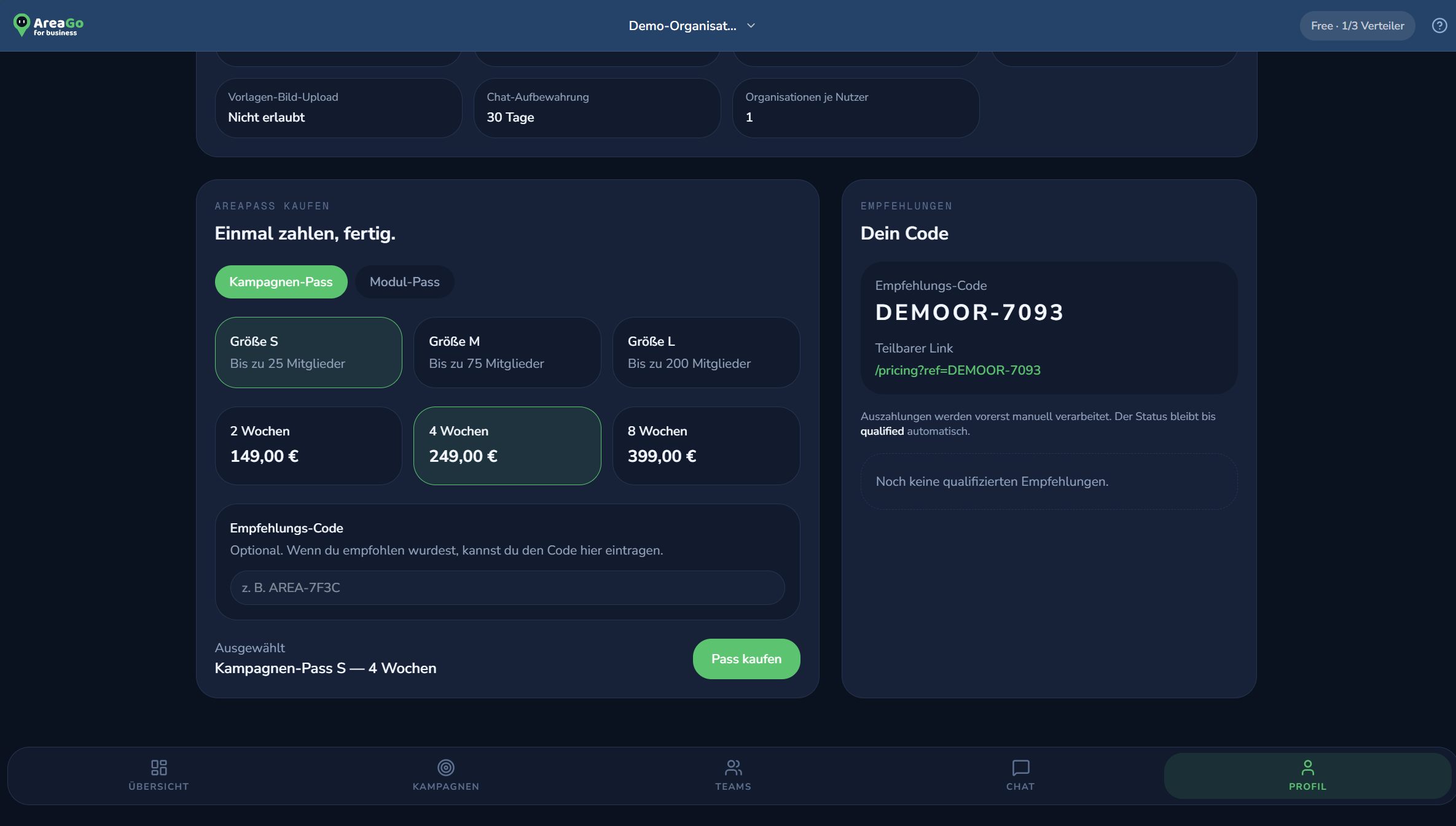Click the AreaGo for business logo
Screen dimensions: 1456x826
[x=49, y=25]
